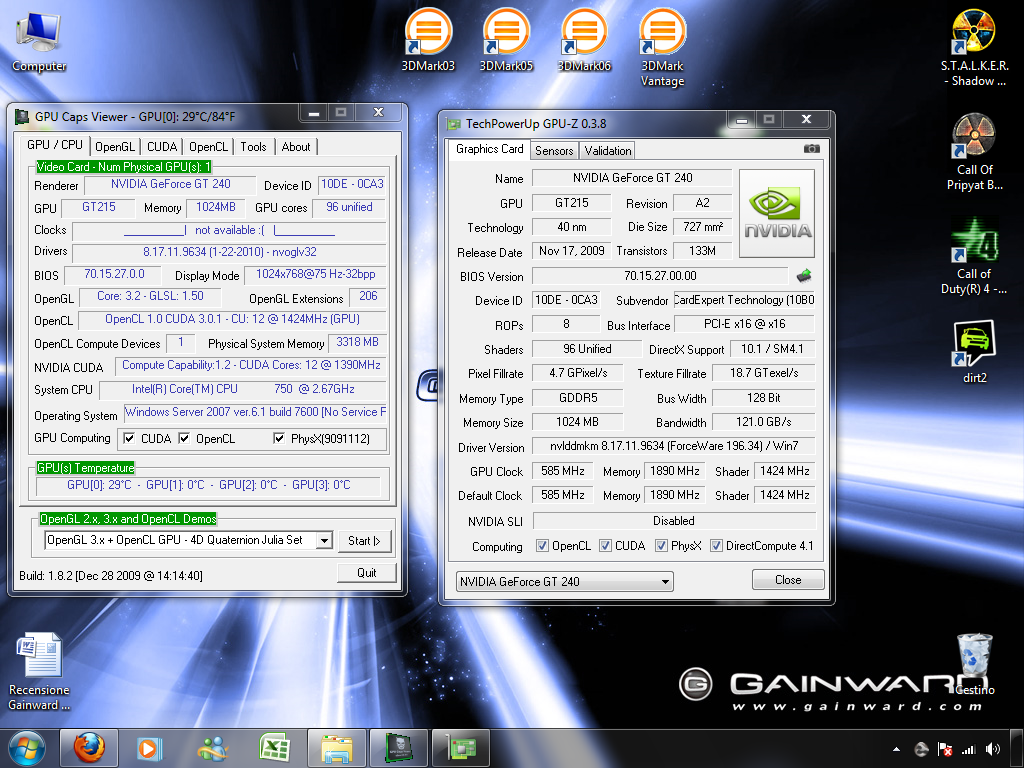
Task: Toggle the OpenCL checkbox in GPU-Z
Action: pos(542,545)
